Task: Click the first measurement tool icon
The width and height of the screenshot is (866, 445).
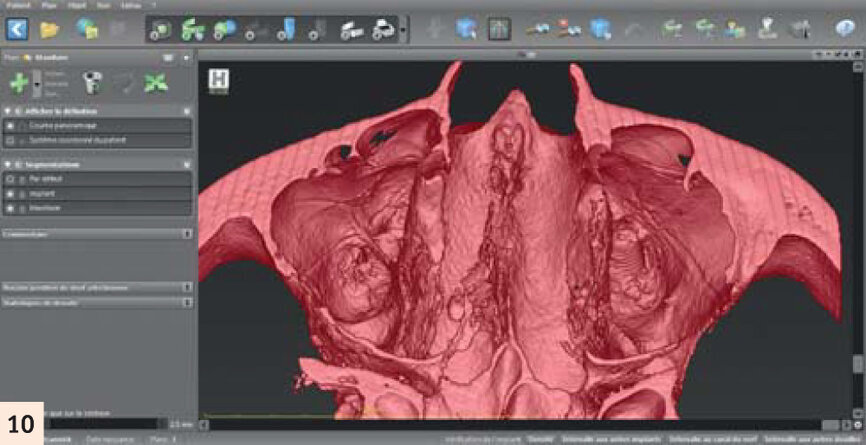Action: coord(537,29)
